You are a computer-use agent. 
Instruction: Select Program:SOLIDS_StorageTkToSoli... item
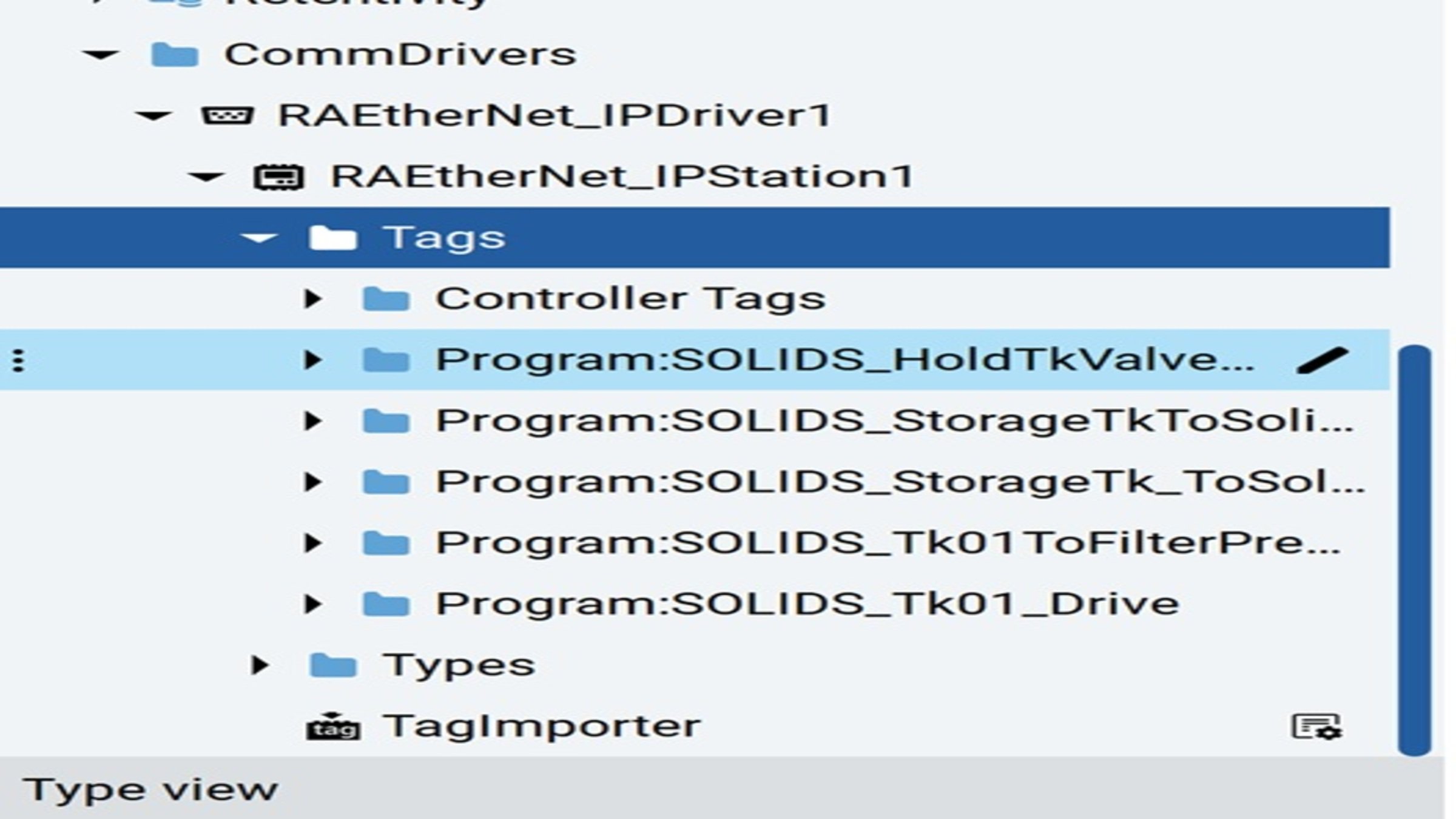coord(895,420)
